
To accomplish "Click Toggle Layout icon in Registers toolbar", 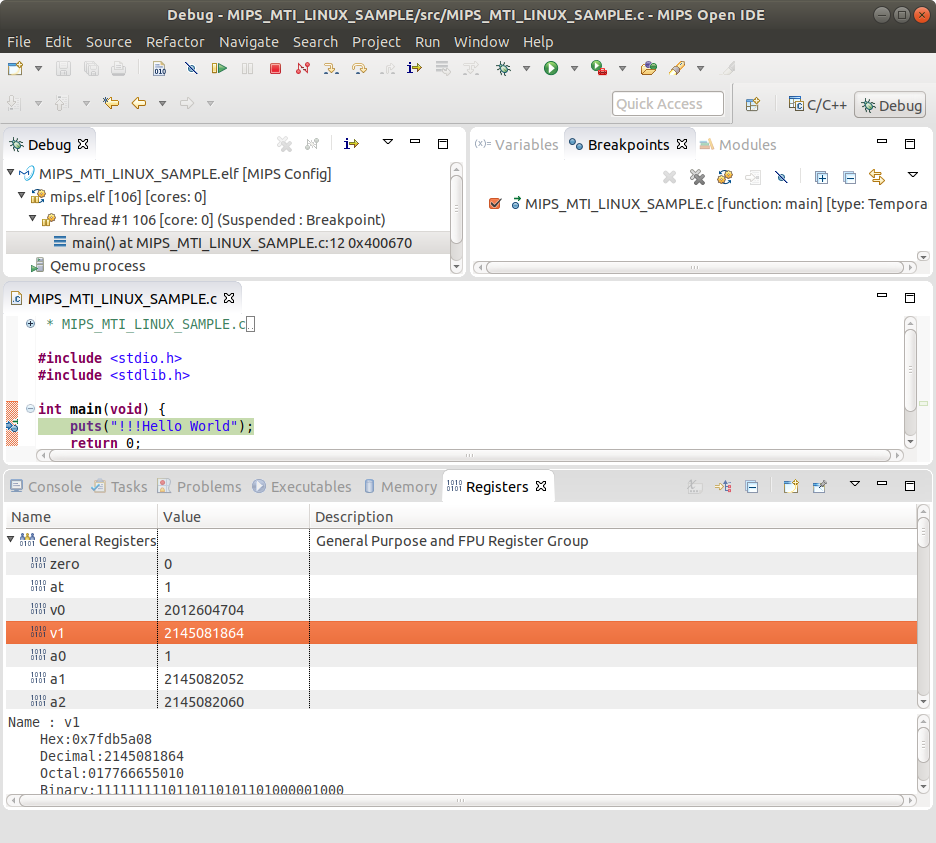I will click(x=723, y=487).
